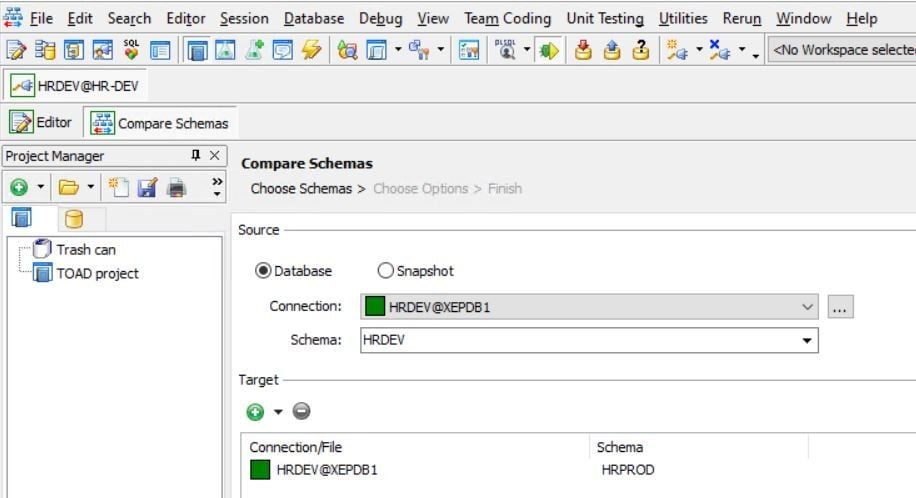Click green add button in Project Manager
The height and width of the screenshot is (498, 916).
tap(19, 187)
